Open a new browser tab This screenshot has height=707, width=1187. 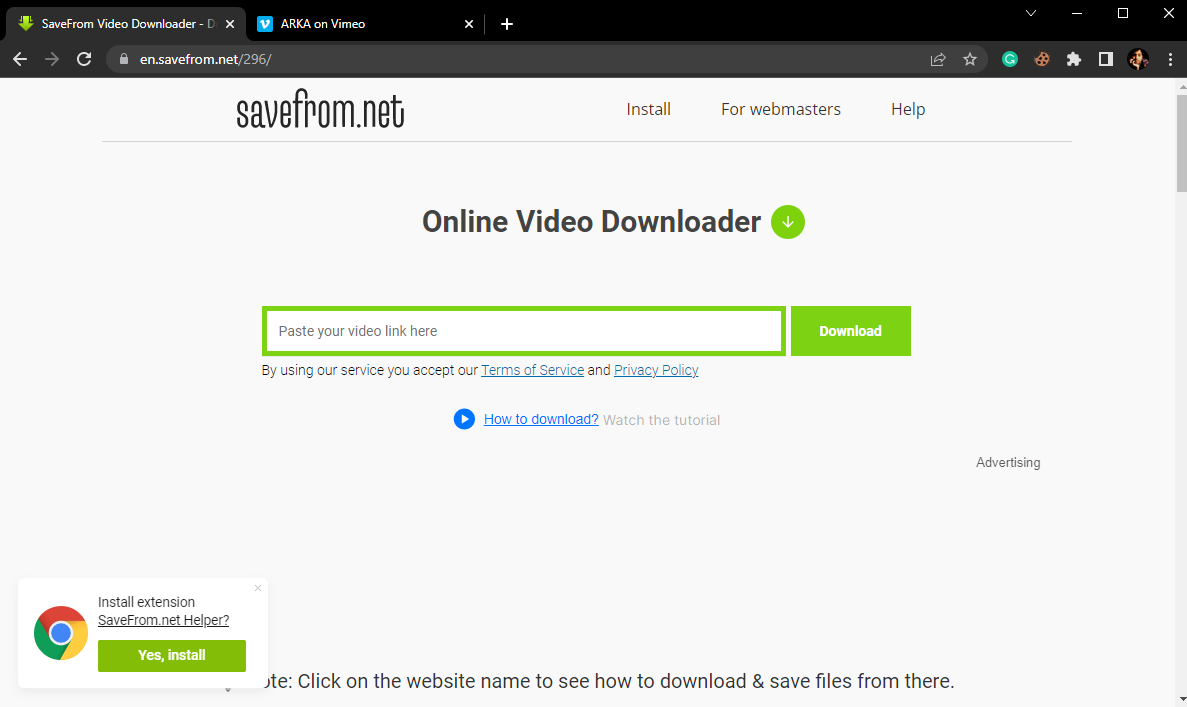(507, 24)
